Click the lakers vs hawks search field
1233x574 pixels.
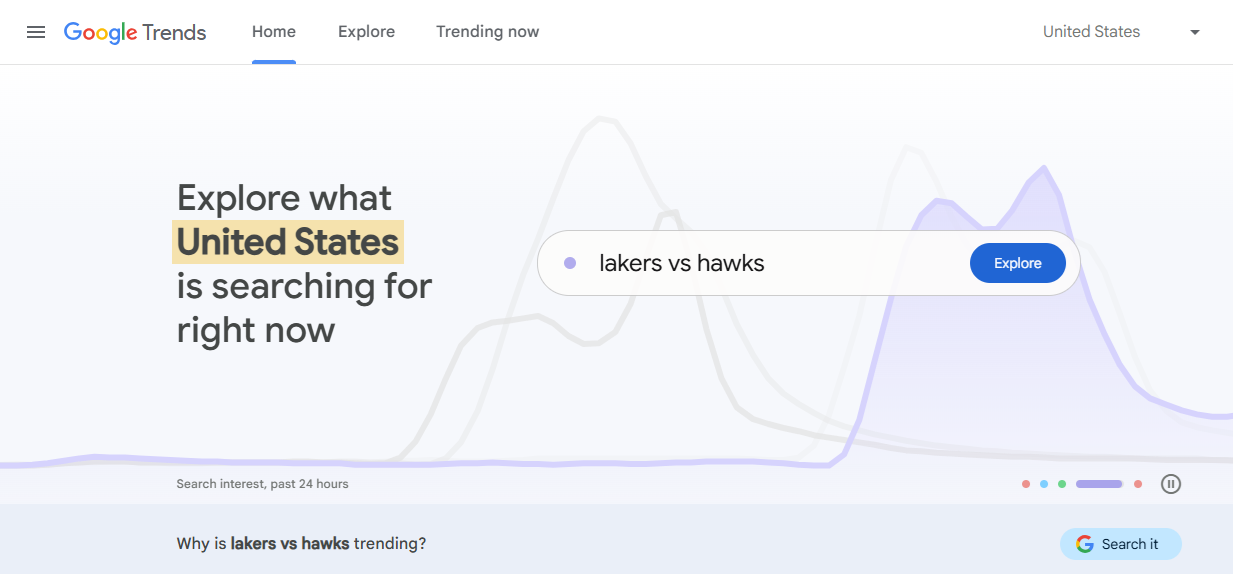click(760, 263)
